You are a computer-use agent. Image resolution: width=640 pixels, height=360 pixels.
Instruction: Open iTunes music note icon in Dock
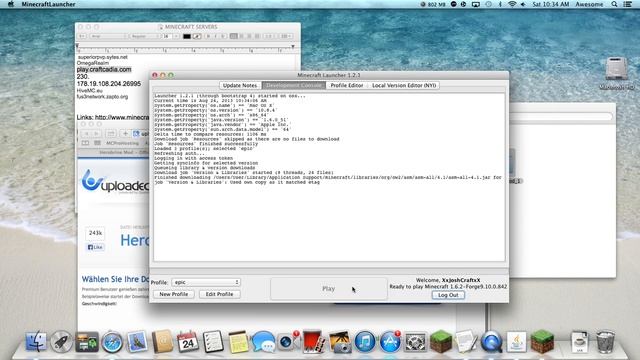pyautogui.click(x=365, y=342)
